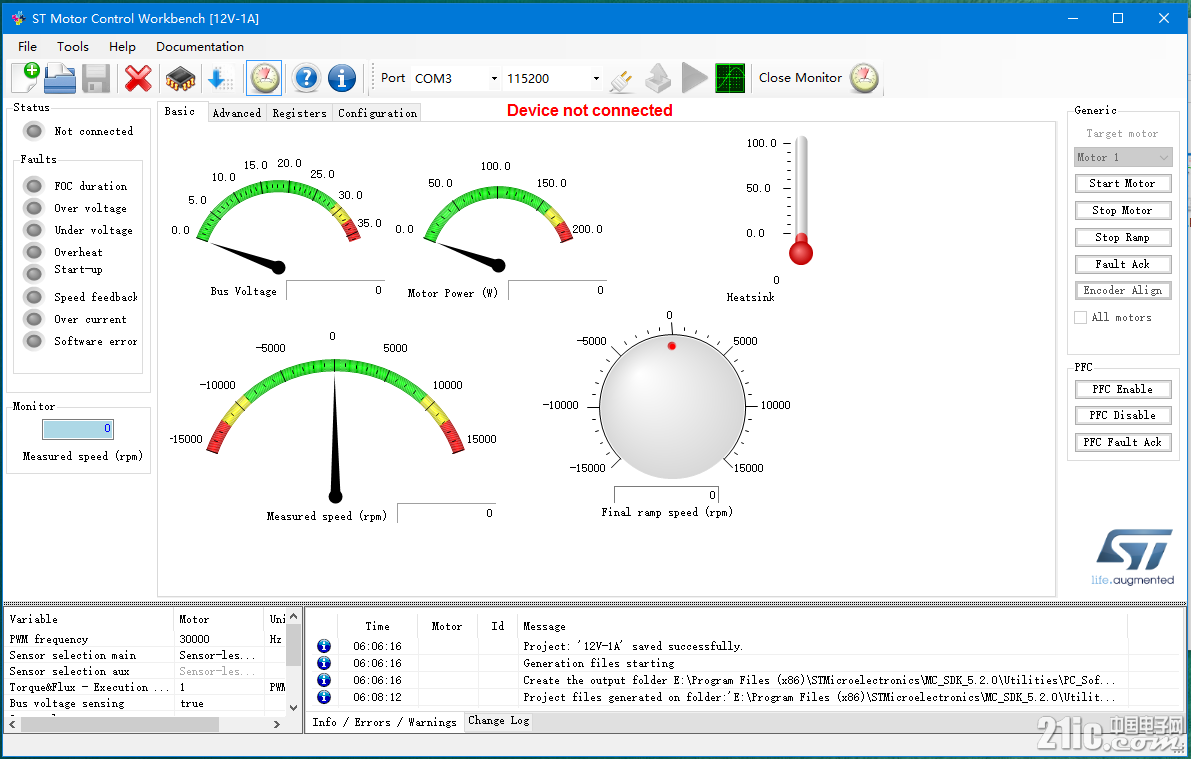Click the Final ramp speed value field

(x=666, y=495)
